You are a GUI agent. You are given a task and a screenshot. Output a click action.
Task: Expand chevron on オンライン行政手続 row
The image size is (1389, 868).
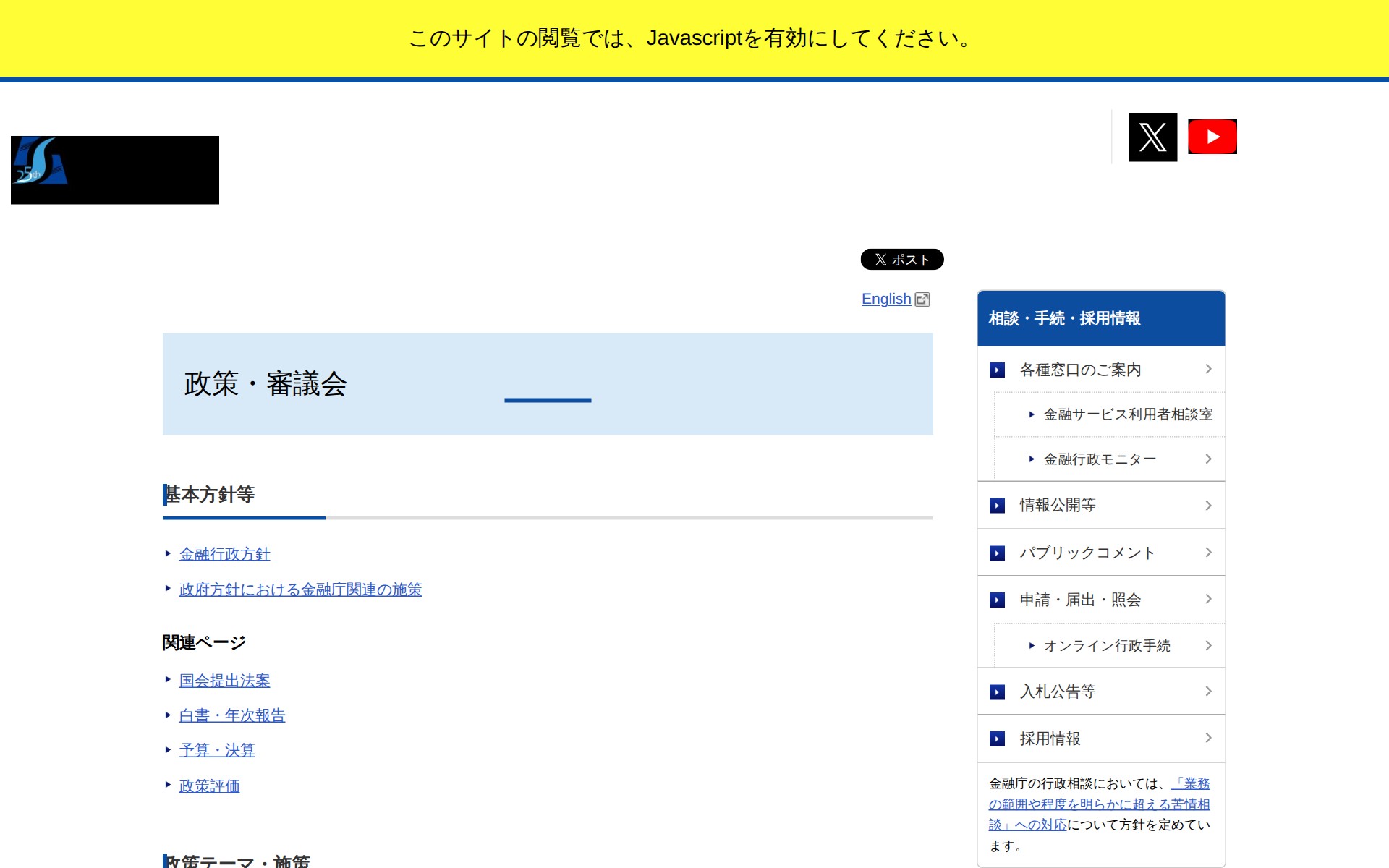[1208, 645]
